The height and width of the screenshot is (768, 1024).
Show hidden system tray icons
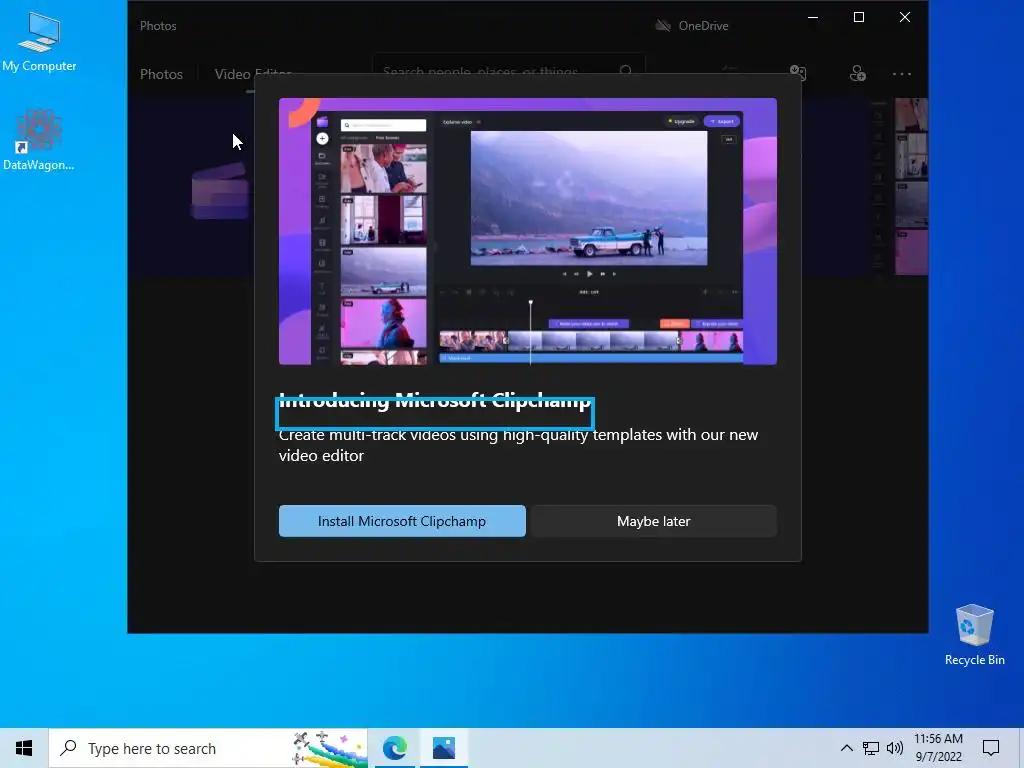tap(846, 748)
